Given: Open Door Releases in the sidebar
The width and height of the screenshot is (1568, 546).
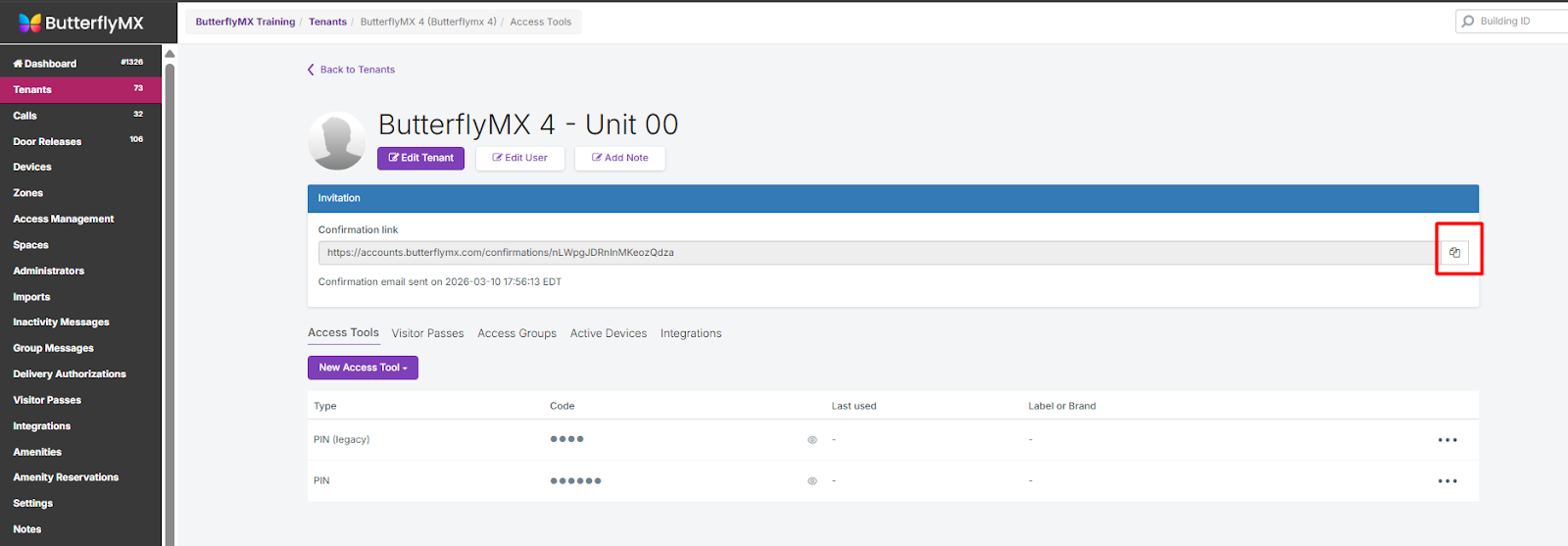Looking at the screenshot, I should pos(47,141).
